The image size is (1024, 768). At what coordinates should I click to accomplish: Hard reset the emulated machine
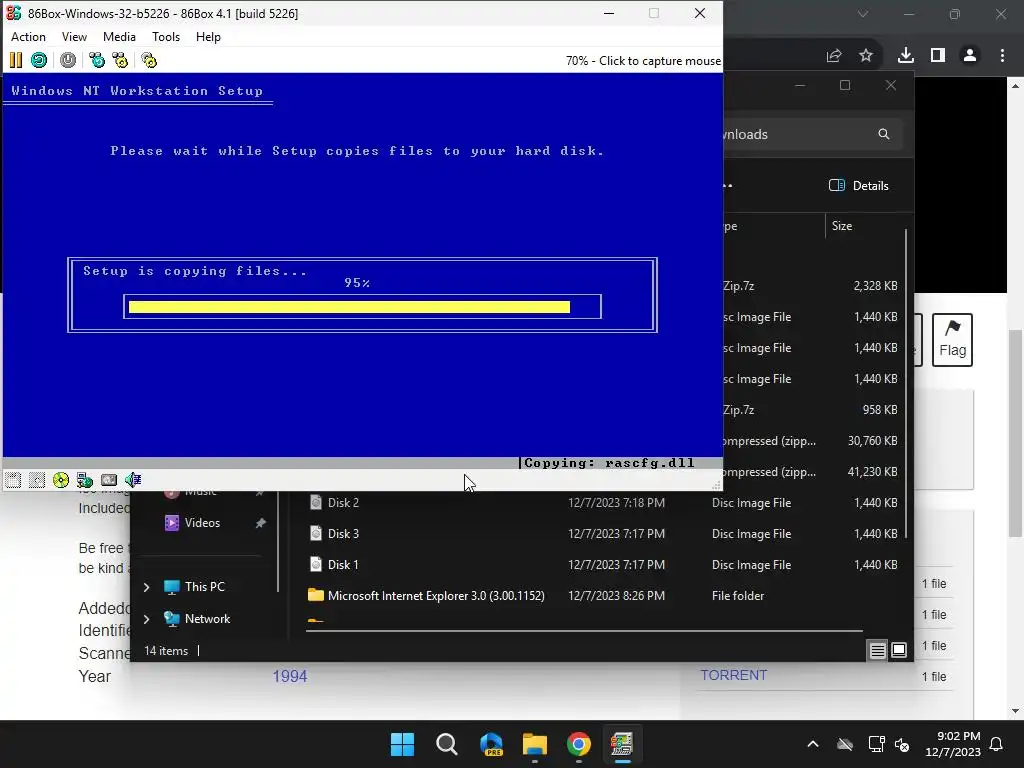[x=39, y=61]
